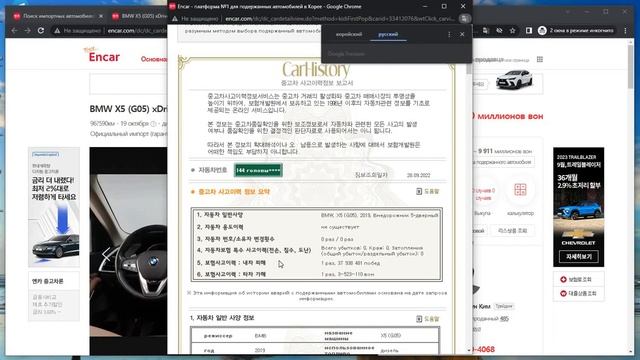Click the Google Translate icon in the popup address bar

click(x=464, y=19)
